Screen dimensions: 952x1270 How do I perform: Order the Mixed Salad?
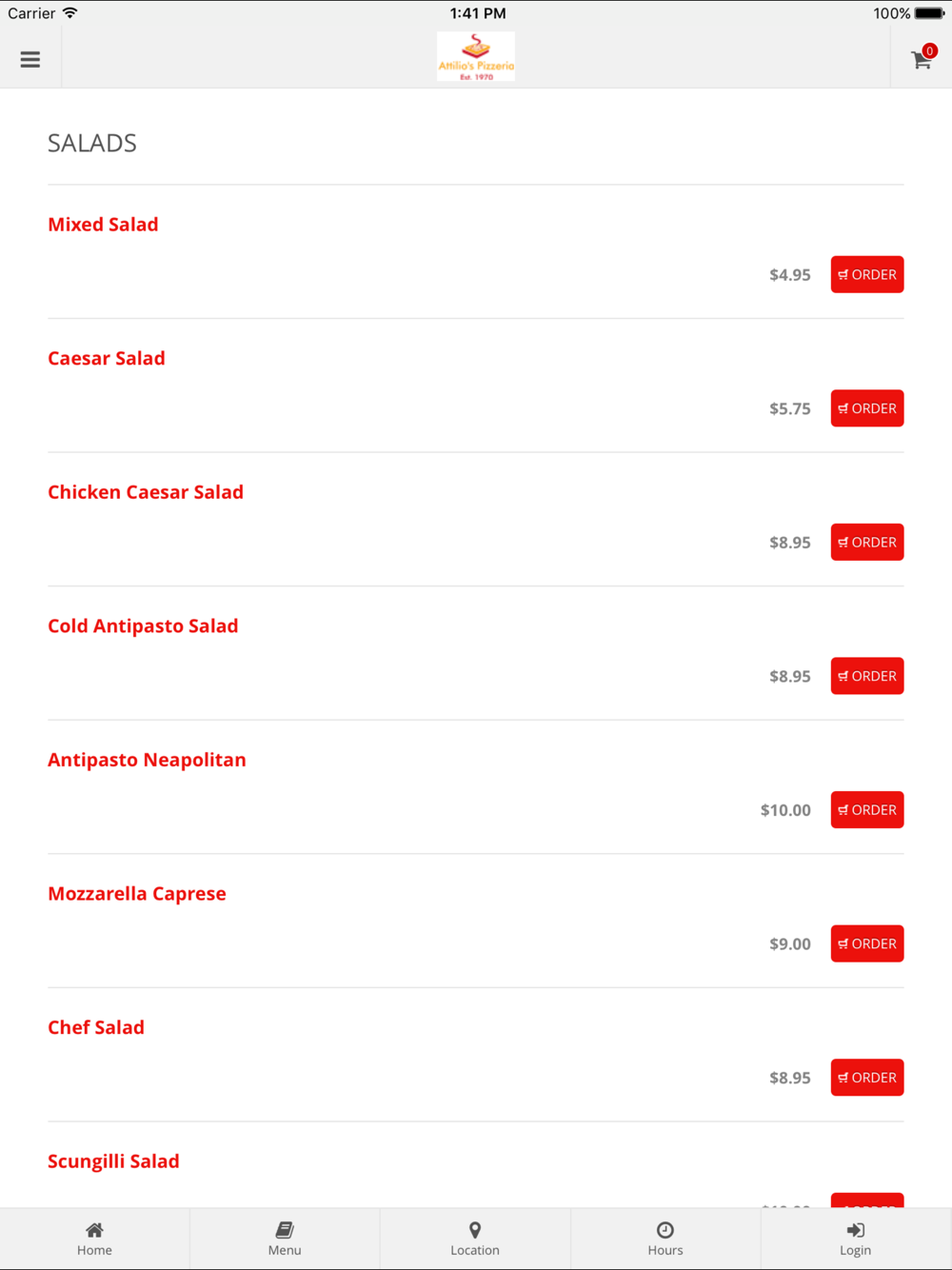pos(866,274)
